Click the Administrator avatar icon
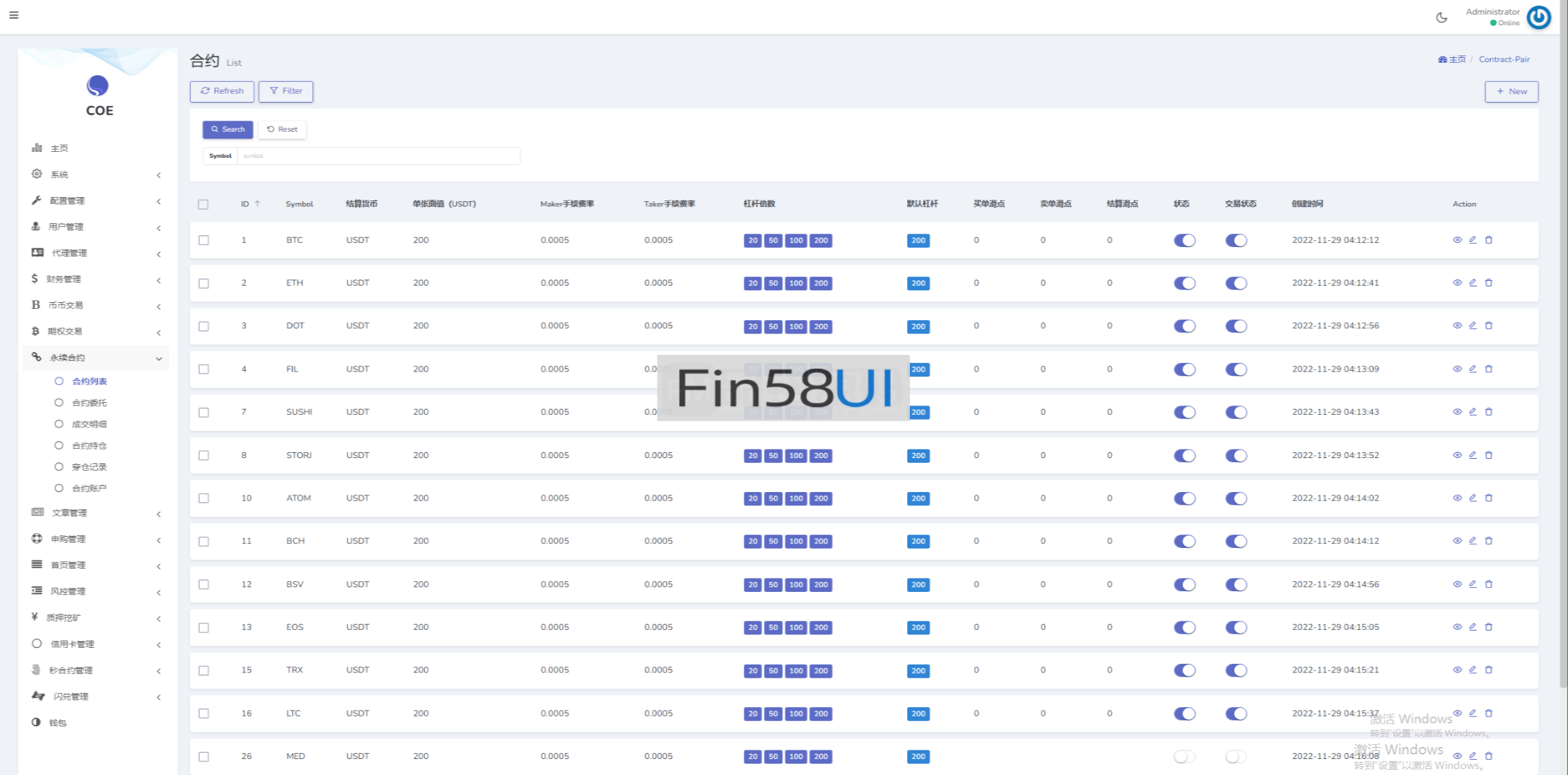The width and height of the screenshot is (1568, 775). tap(1539, 17)
